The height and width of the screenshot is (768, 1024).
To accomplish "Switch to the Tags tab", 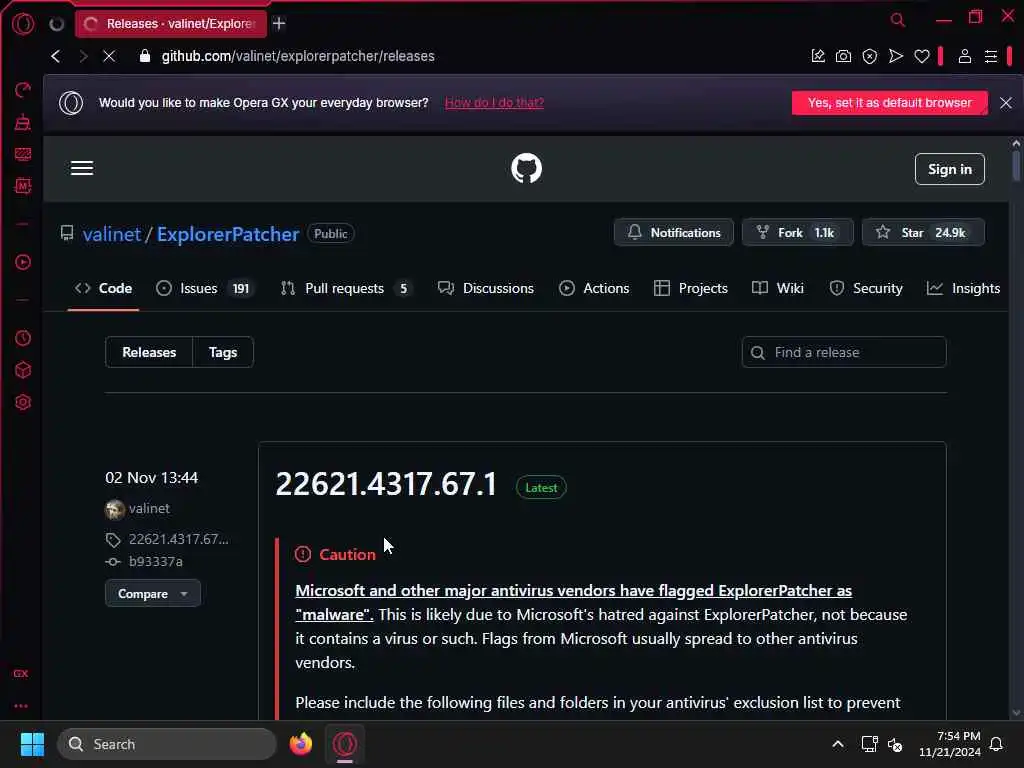I will point(223,352).
